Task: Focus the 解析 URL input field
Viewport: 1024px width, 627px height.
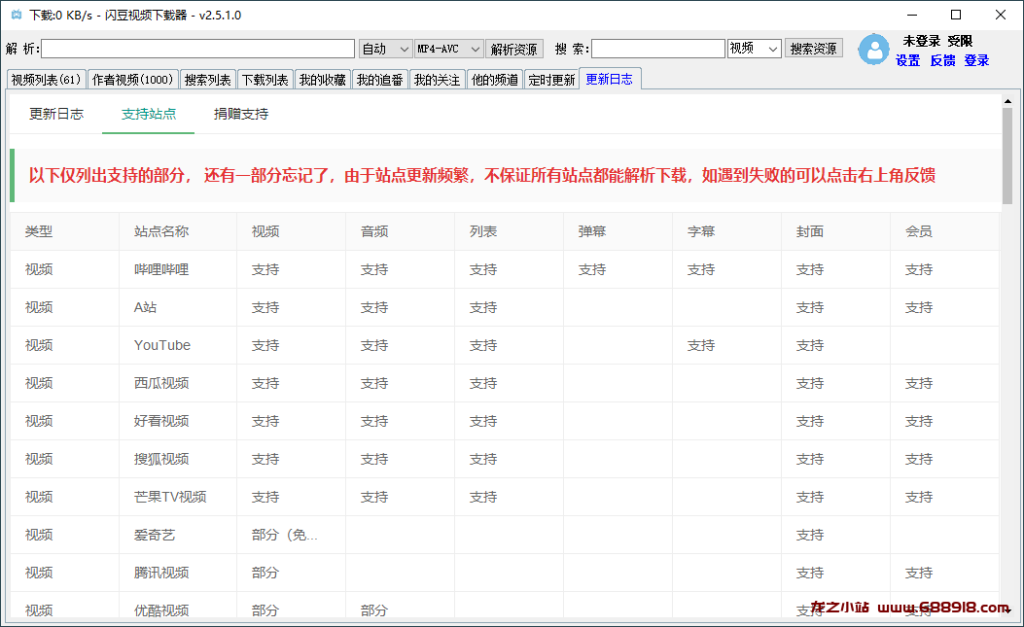Action: coord(198,49)
